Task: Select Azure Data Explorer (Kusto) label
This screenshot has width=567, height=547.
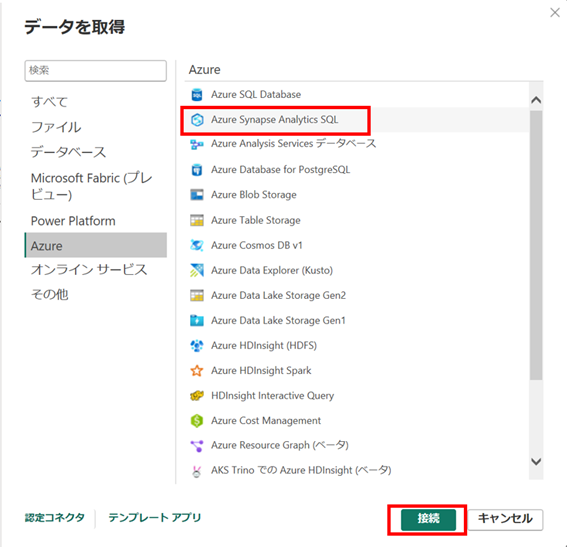Action: [x=272, y=270]
